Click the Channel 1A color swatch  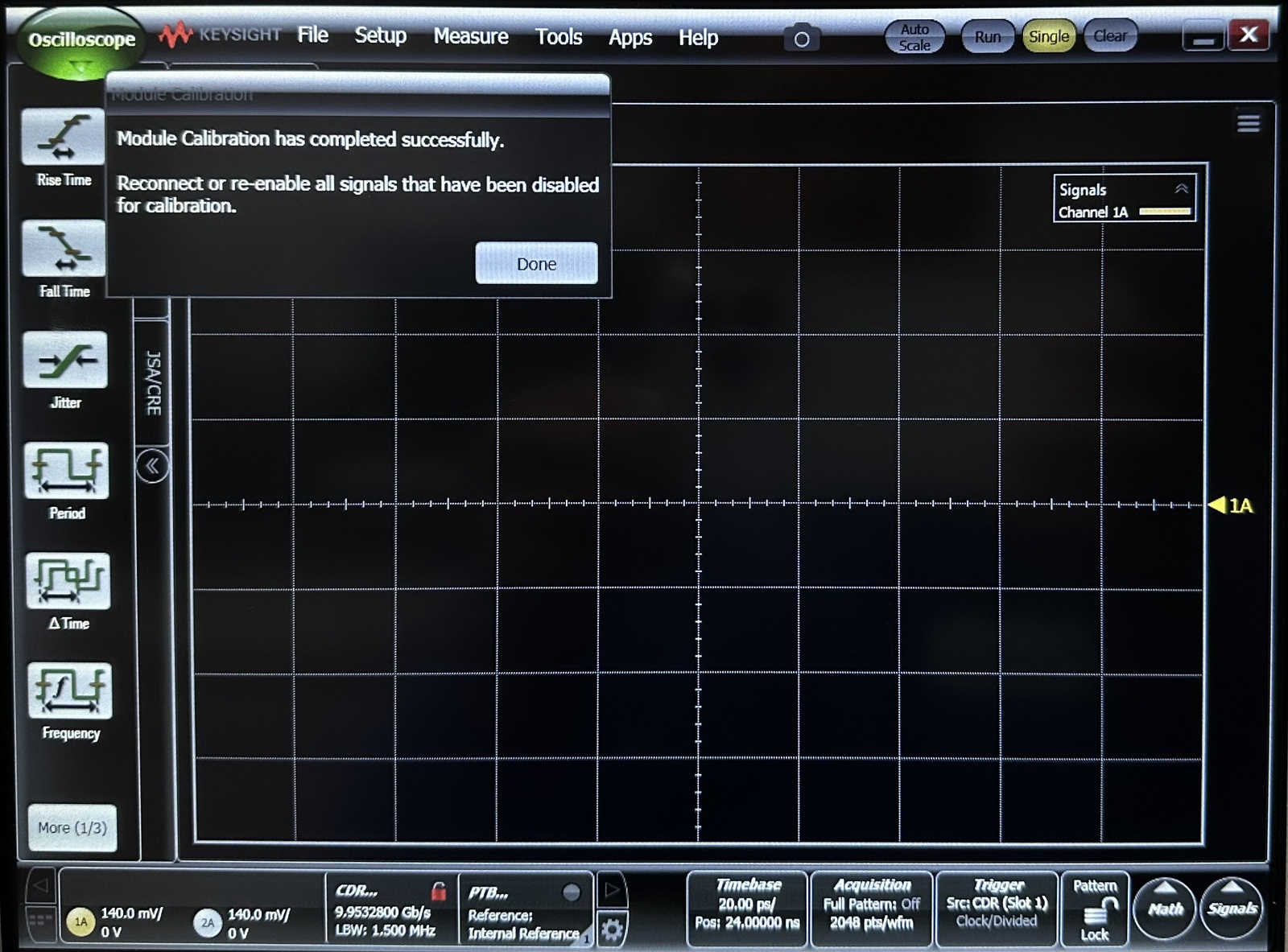(1163, 212)
